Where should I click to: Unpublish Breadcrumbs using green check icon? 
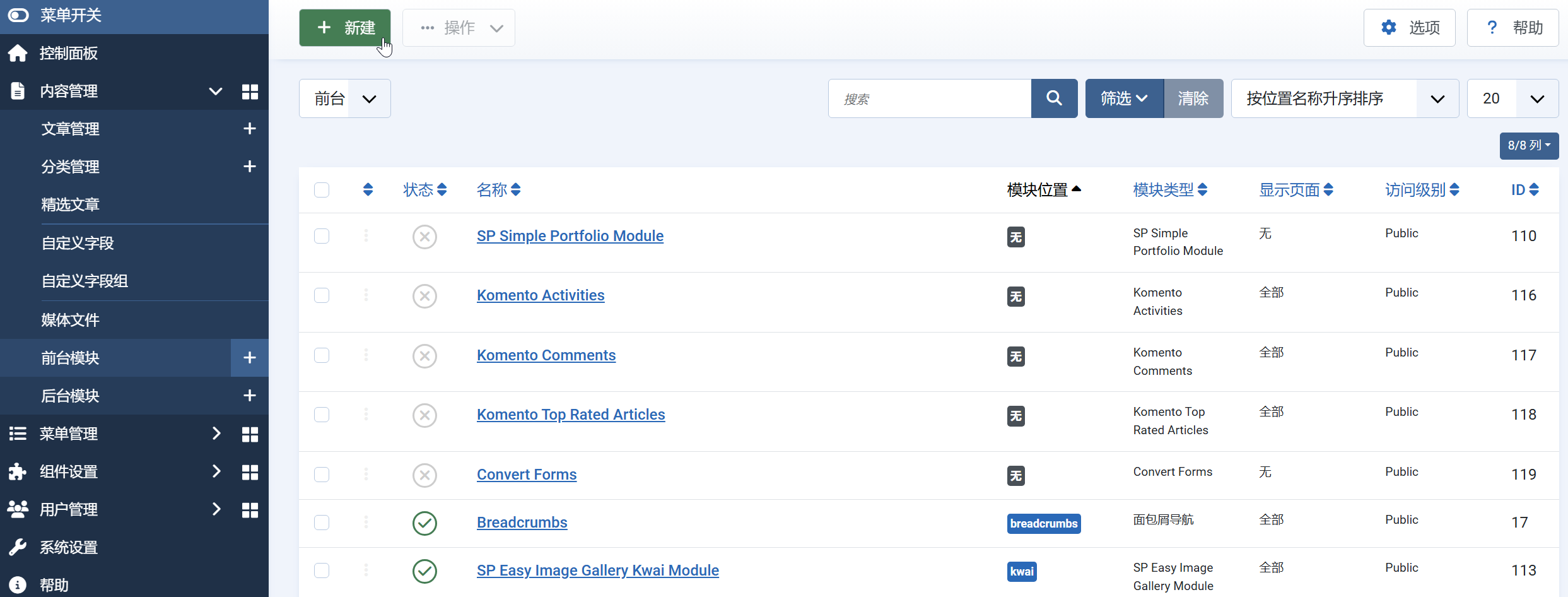(424, 523)
